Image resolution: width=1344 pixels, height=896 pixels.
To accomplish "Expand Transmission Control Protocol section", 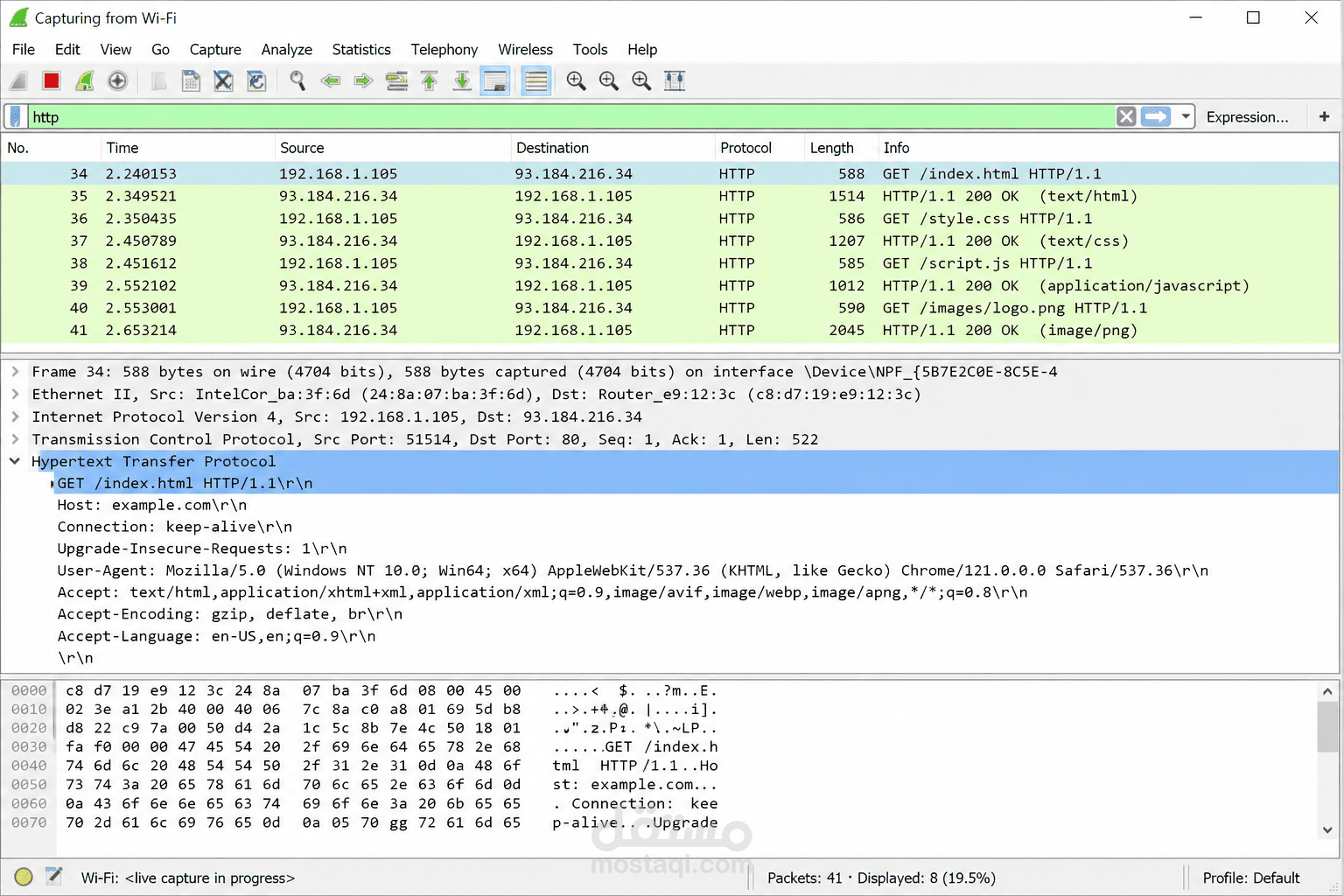I will pos(15,439).
